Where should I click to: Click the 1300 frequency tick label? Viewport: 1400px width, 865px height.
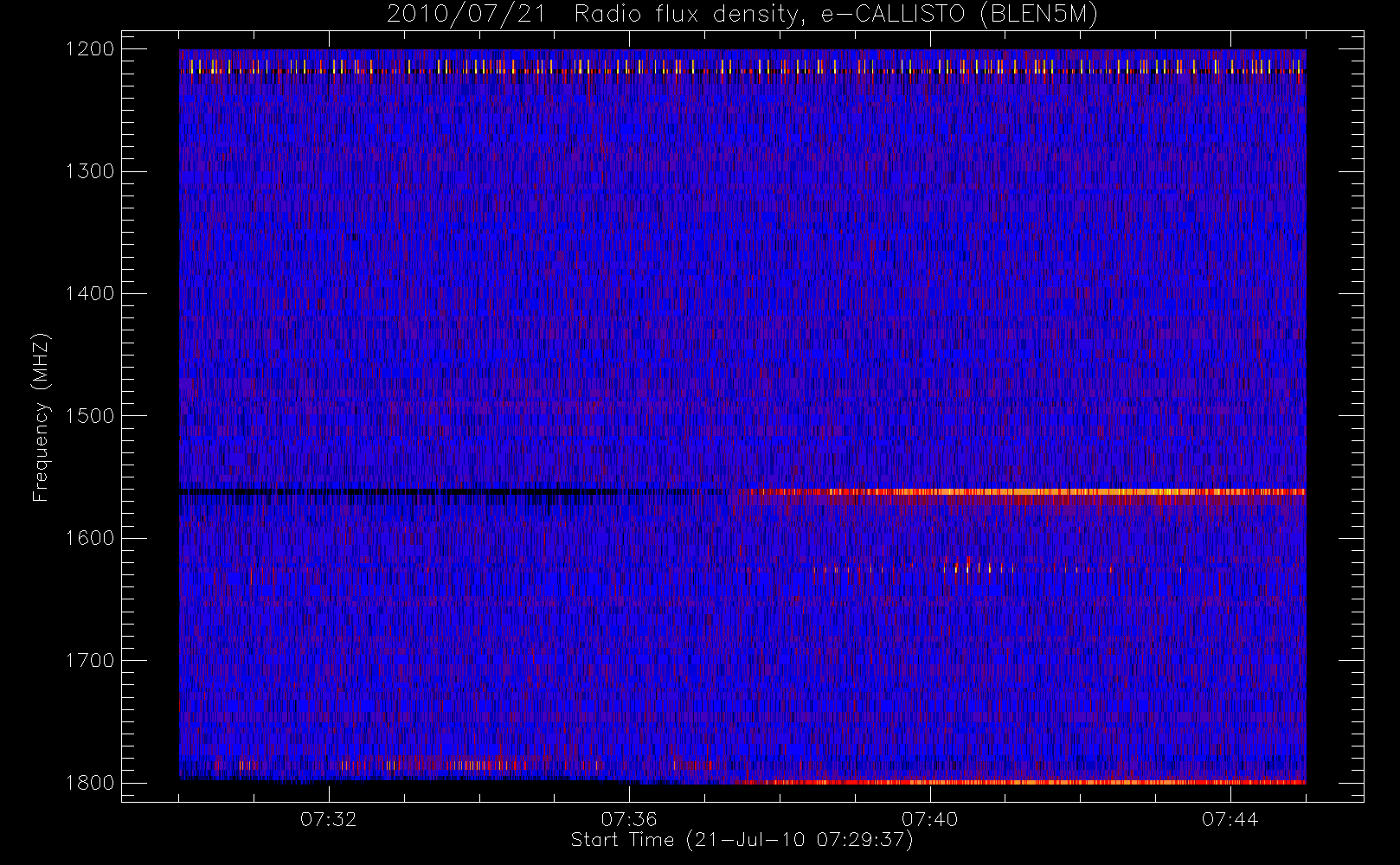(90, 171)
